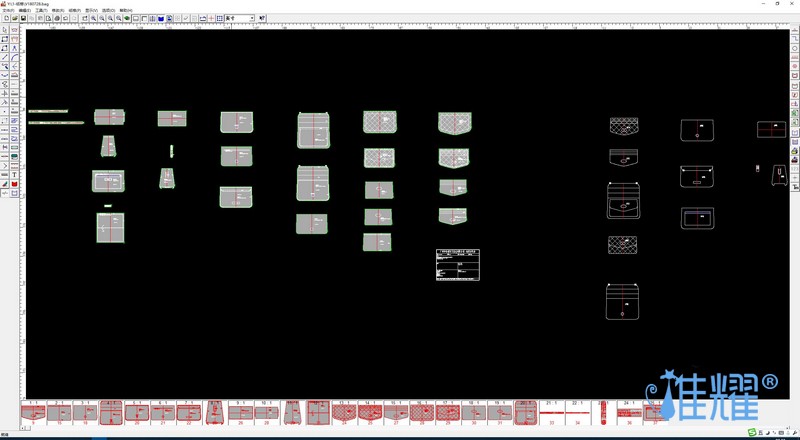
Task: Toggle the red crosshair icon in top toolbar
Action: [211, 18]
